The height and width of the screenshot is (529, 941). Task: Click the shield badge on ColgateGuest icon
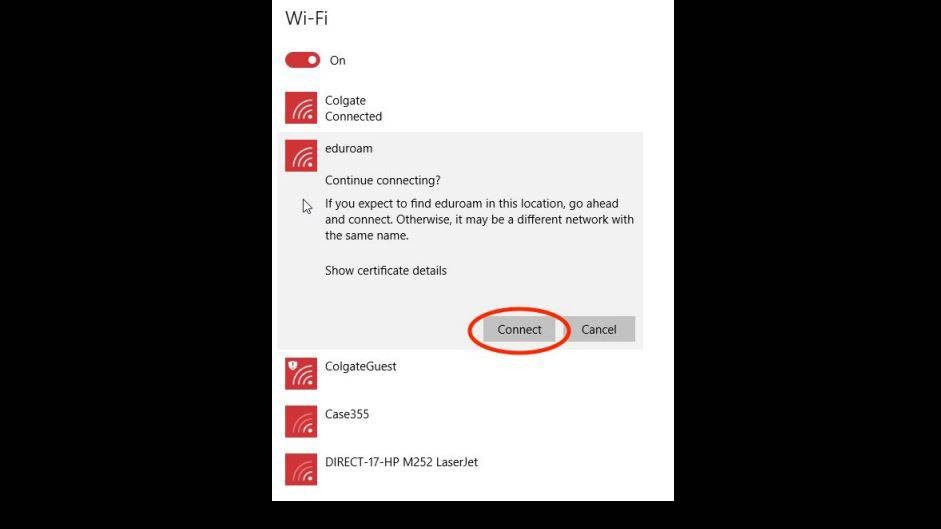click(x=293, y=365)
